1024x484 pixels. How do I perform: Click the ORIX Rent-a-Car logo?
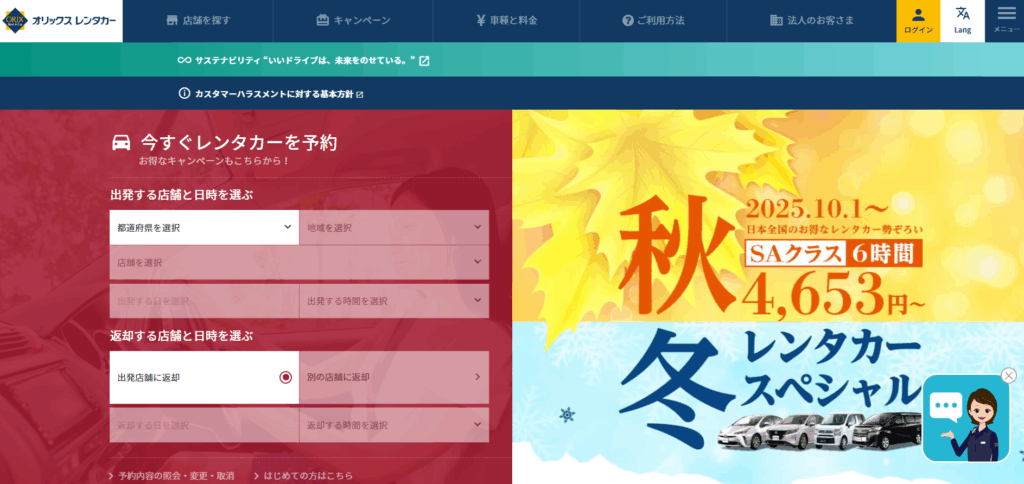tap(61, 21)
